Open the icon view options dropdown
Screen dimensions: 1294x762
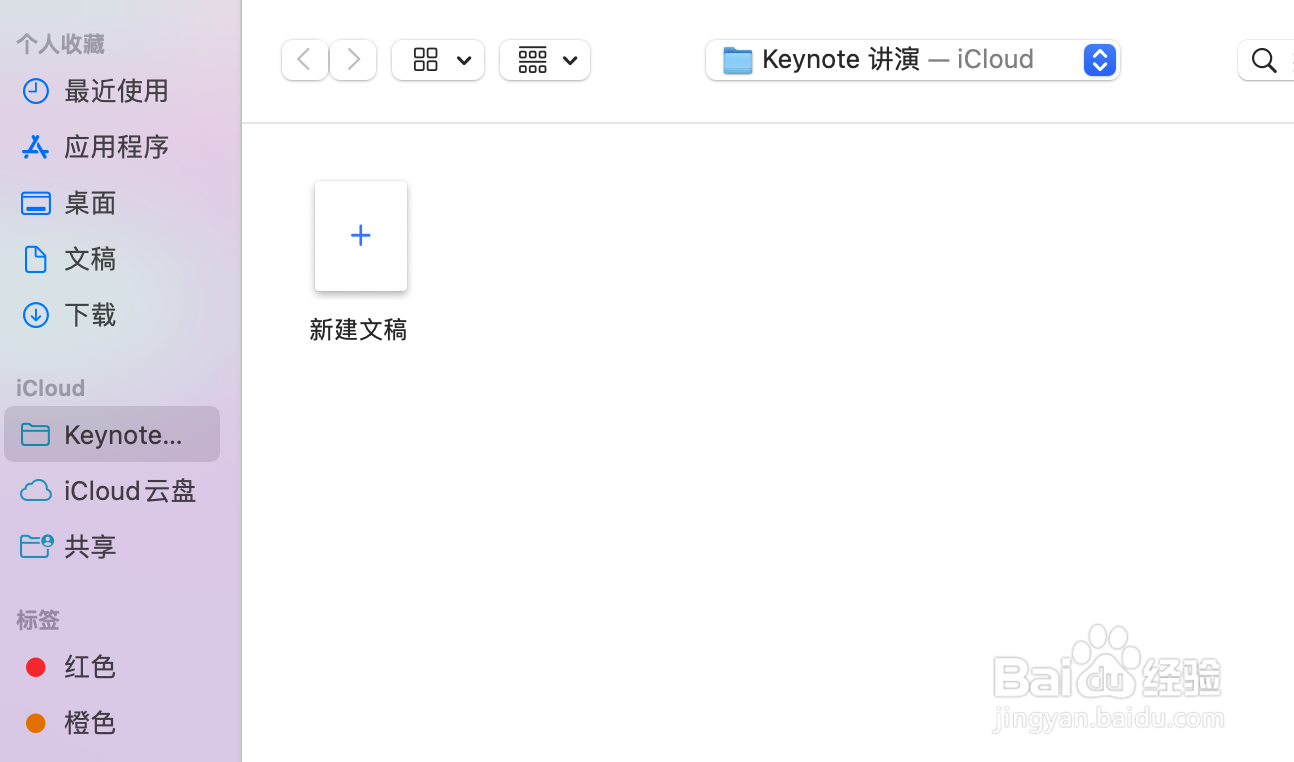pos(438,60)
